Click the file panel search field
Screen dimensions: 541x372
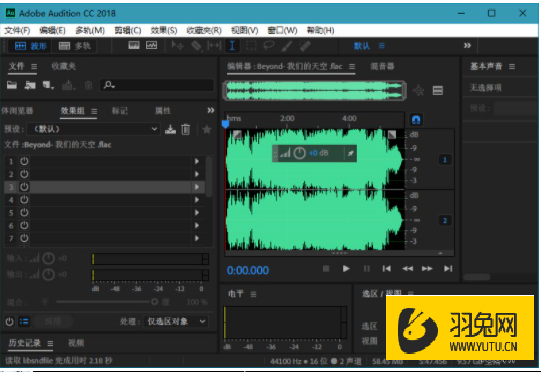[x=157, y=85]
